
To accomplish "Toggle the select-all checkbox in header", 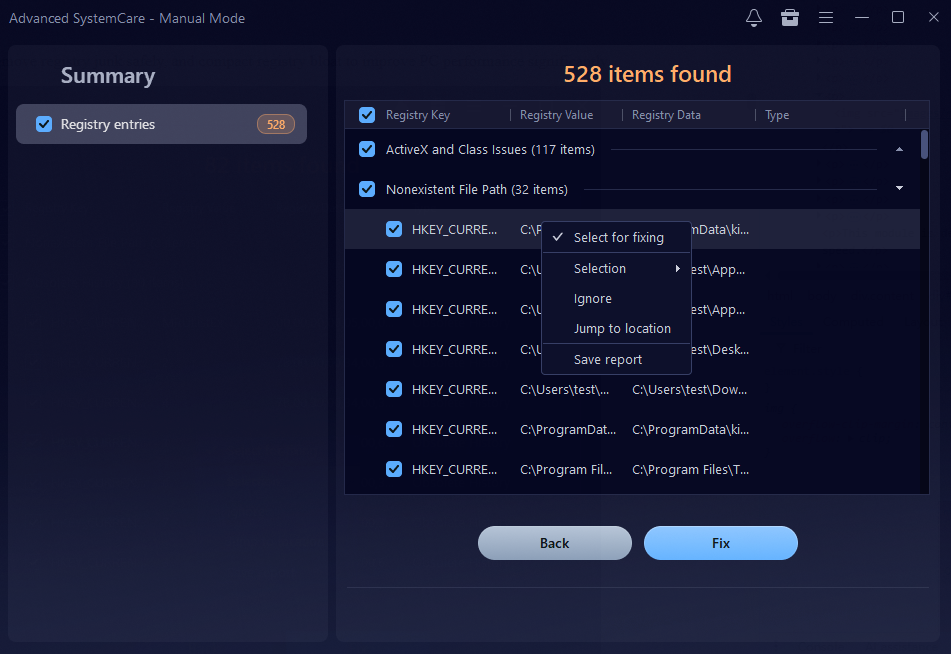I will (367, 115).
